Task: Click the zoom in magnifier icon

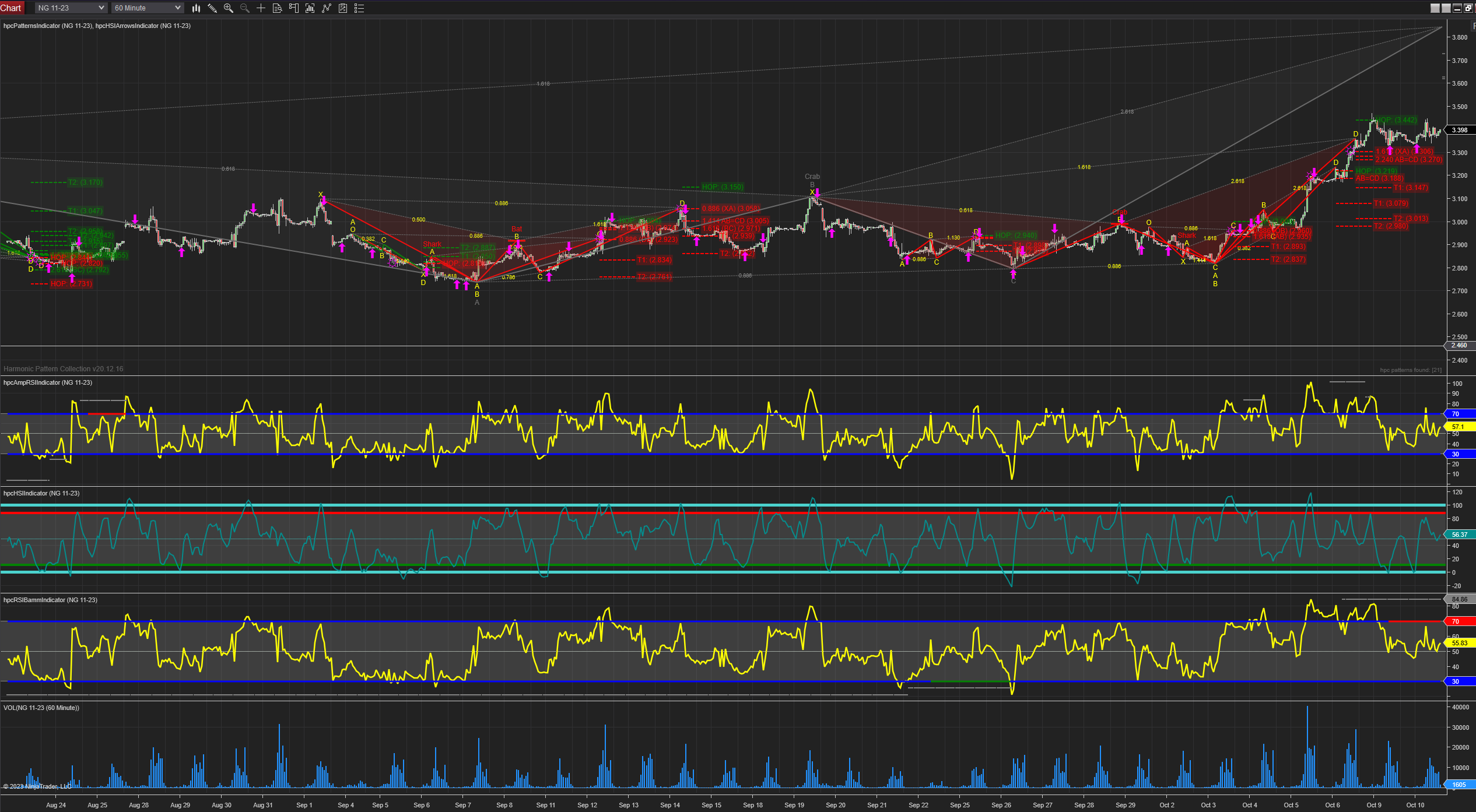Action: pos(229,8)
